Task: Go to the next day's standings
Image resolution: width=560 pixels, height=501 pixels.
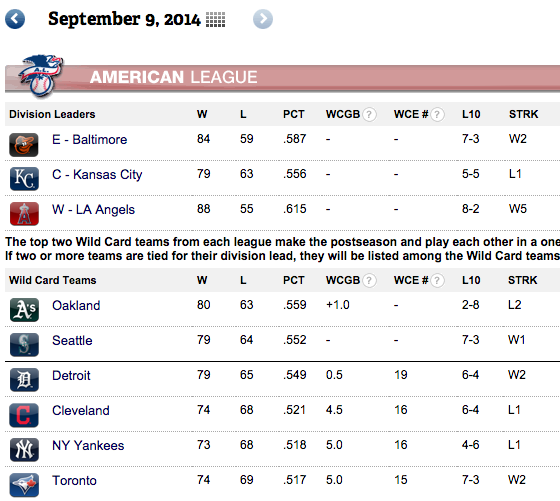Action: tap(263, 19)
